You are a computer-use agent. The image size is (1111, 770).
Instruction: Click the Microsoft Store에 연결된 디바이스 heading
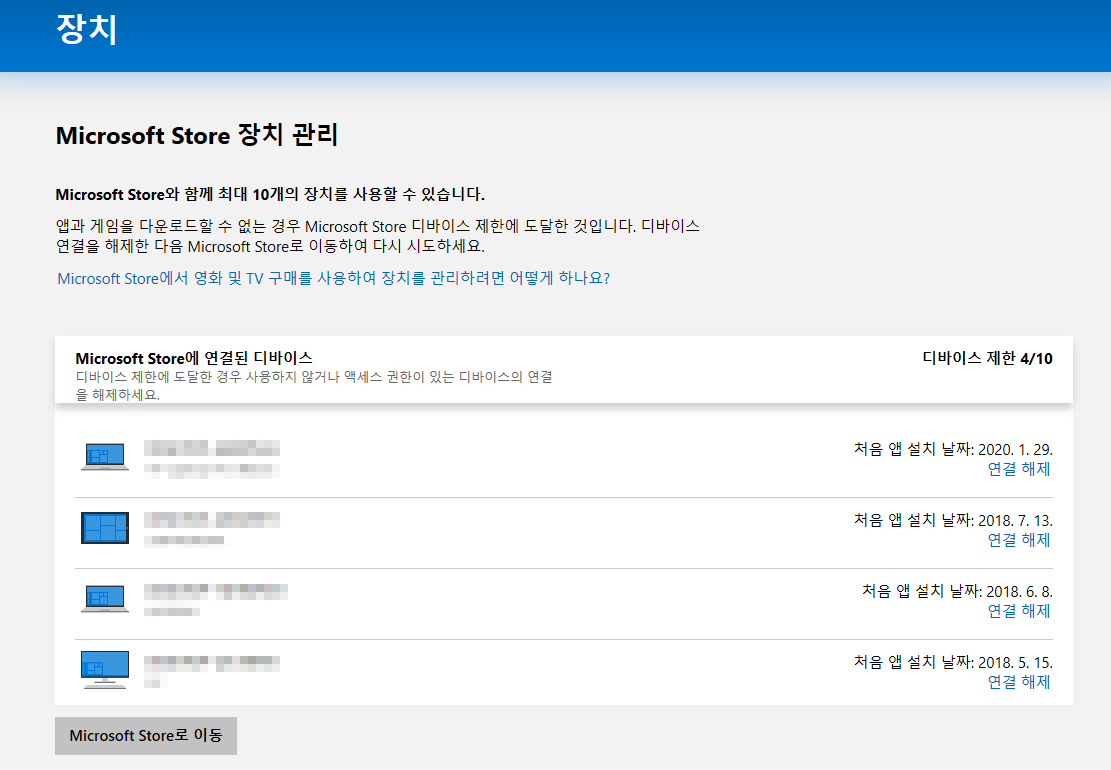point(194,358)
